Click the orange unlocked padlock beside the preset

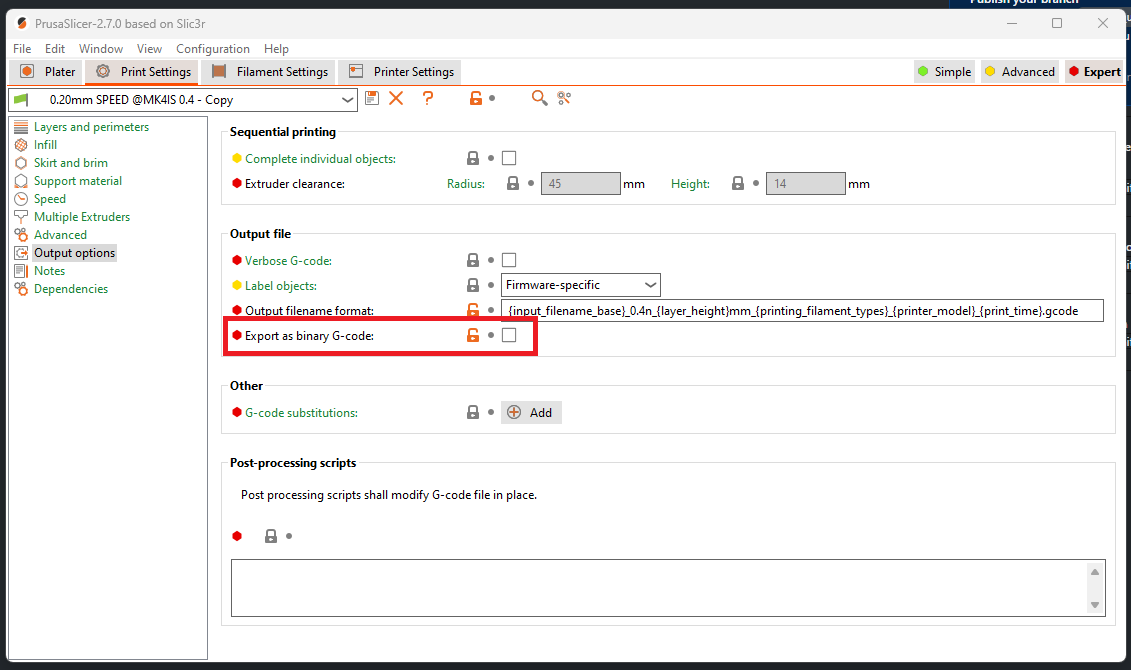475,98
